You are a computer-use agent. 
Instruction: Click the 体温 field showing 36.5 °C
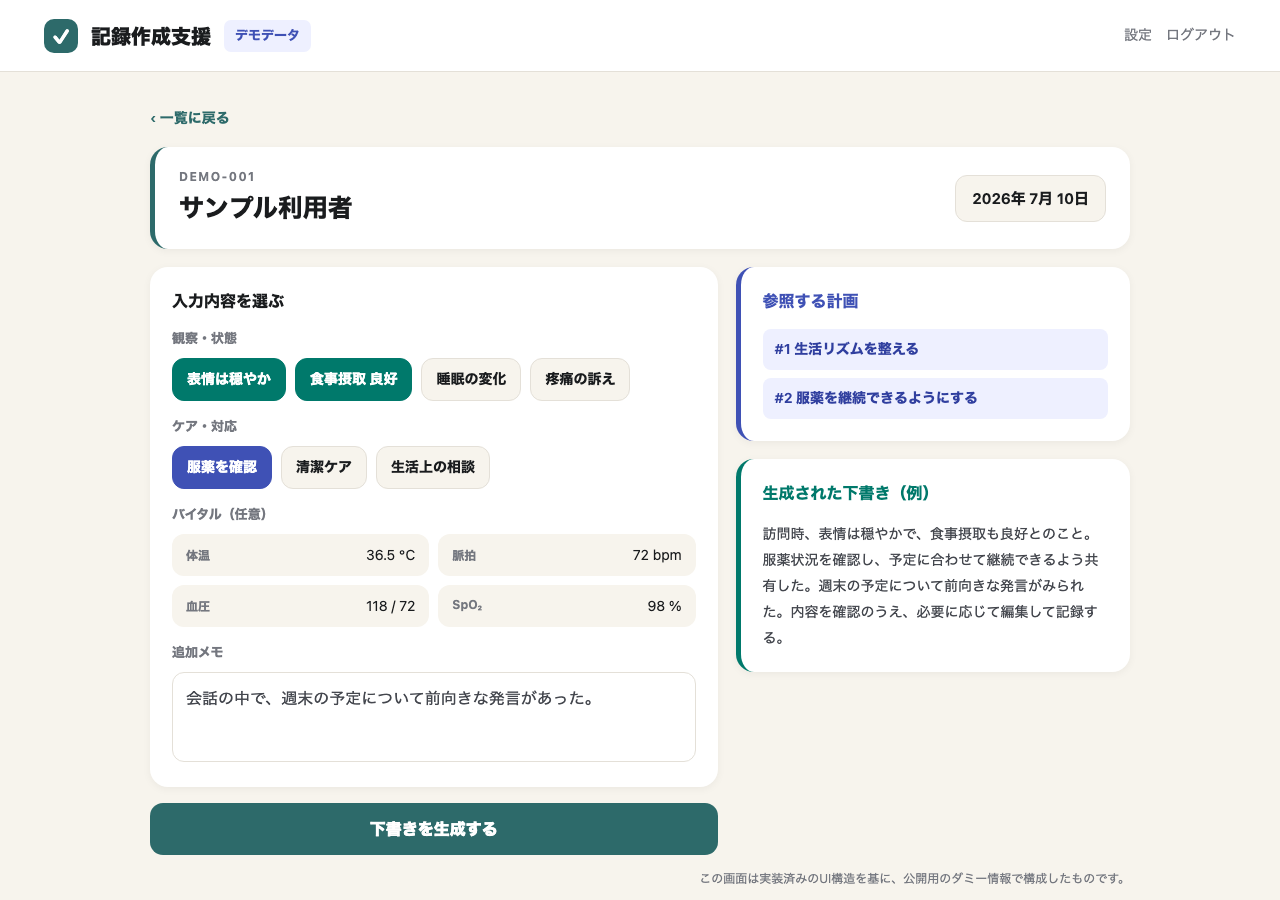[300, 555]
